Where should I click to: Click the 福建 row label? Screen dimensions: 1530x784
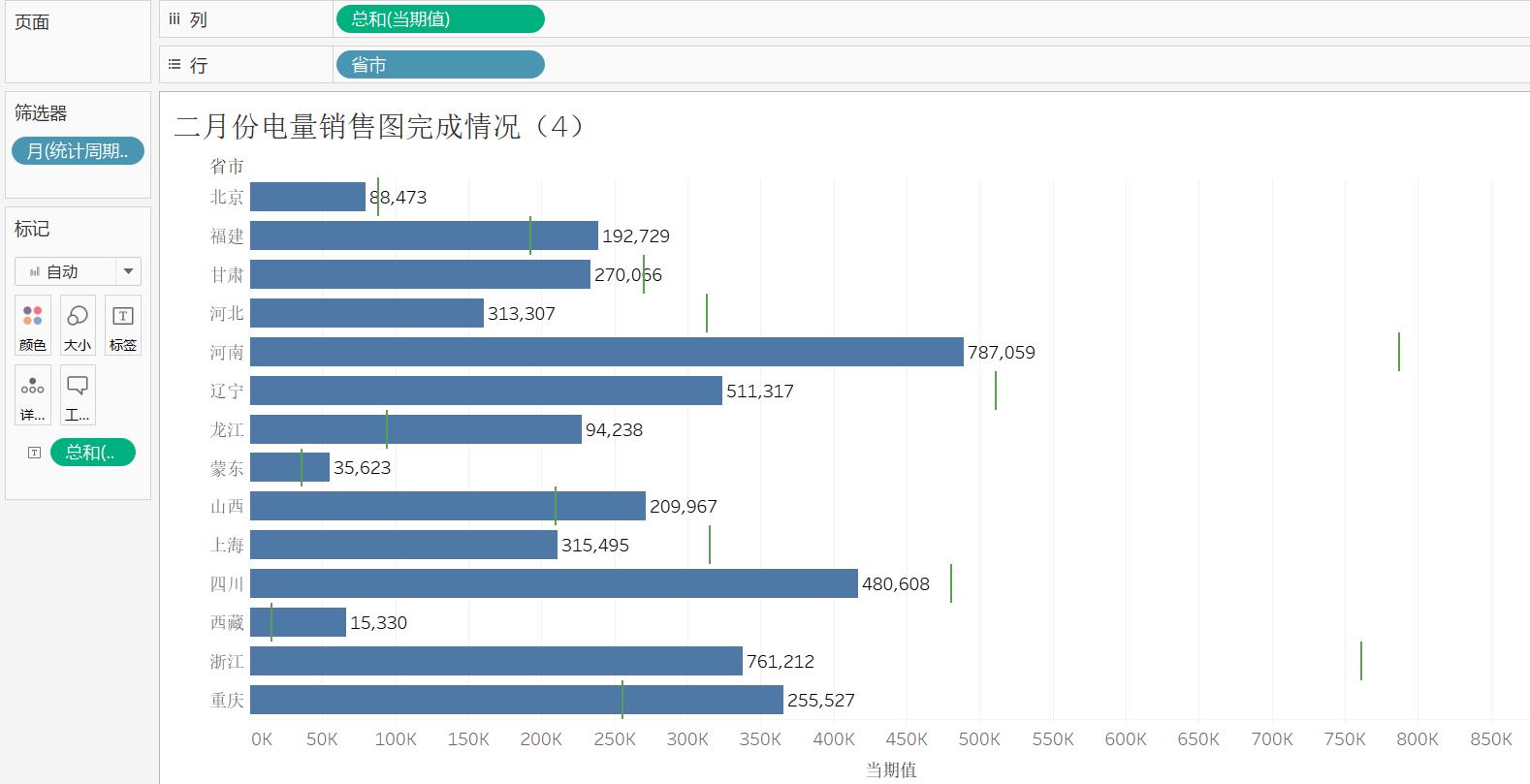point(227,235)
